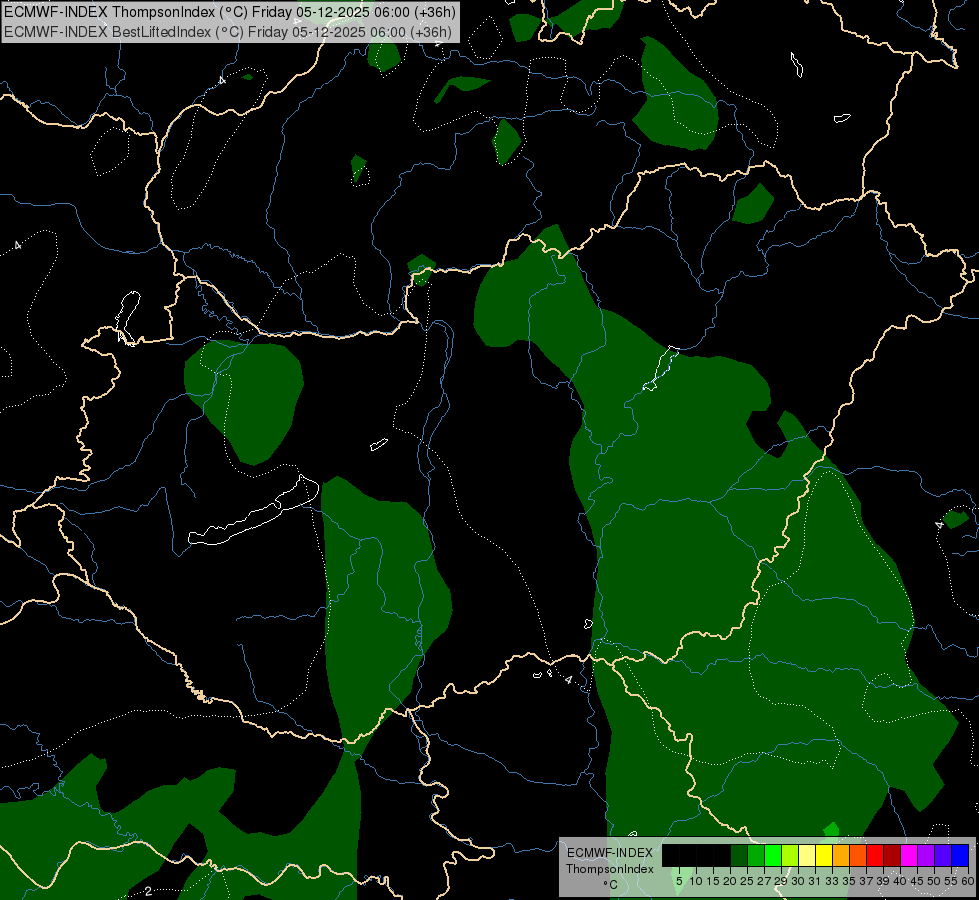This screenshot has width=979, height=900.
Task: Click the pale yellow 30–31 legend swatch
Action: coord(807,855)
